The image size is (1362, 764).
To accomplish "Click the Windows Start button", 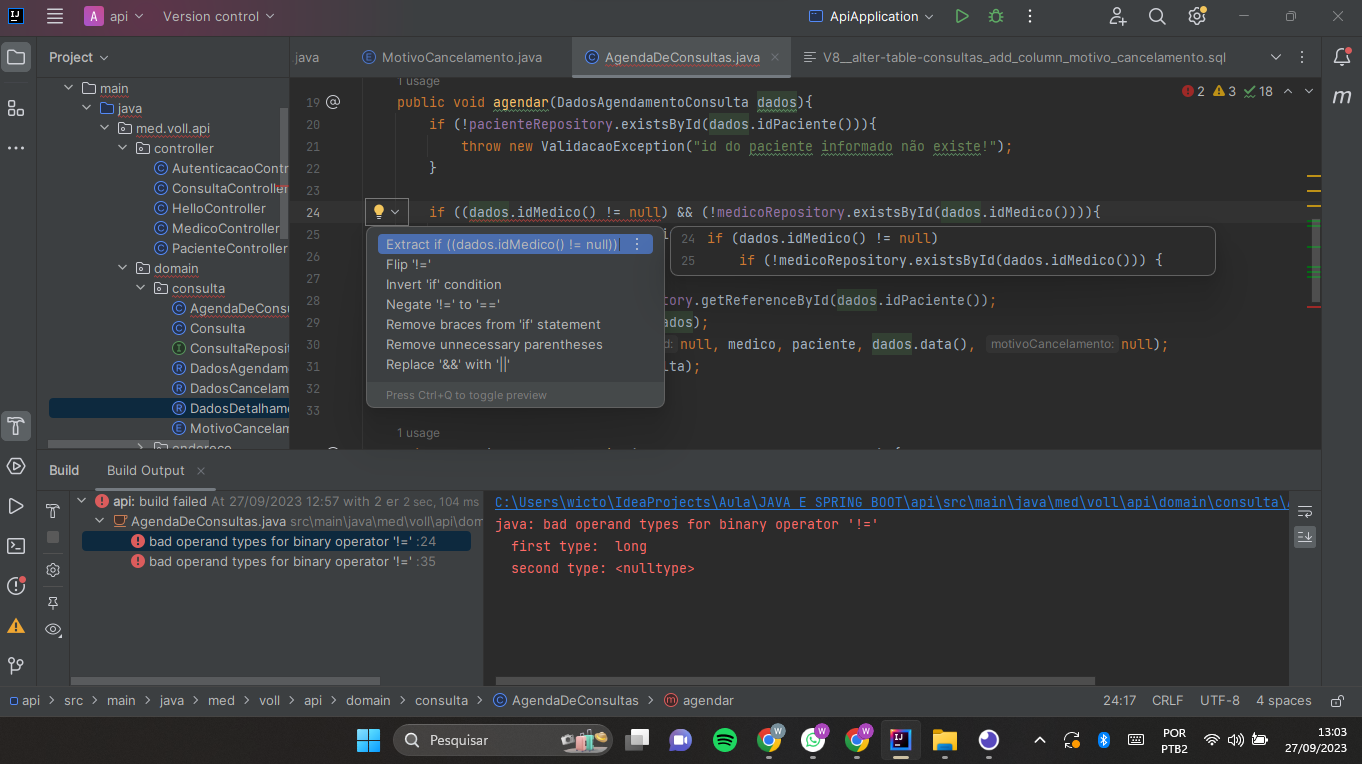I will tap(368, 740).
